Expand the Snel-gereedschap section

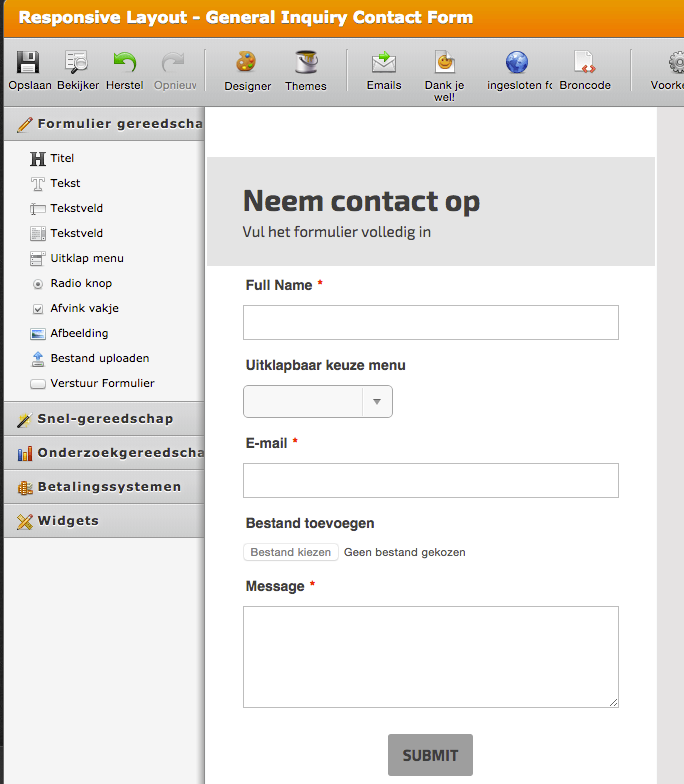coord(104,419)
